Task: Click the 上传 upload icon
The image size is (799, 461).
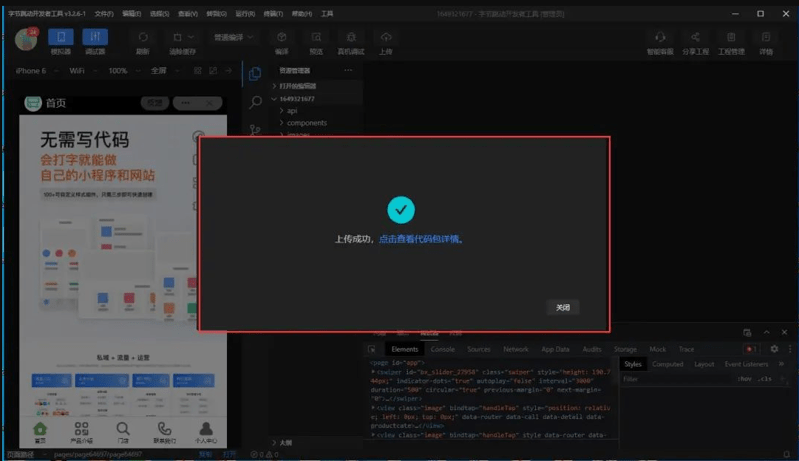Action: pos(386,37)
